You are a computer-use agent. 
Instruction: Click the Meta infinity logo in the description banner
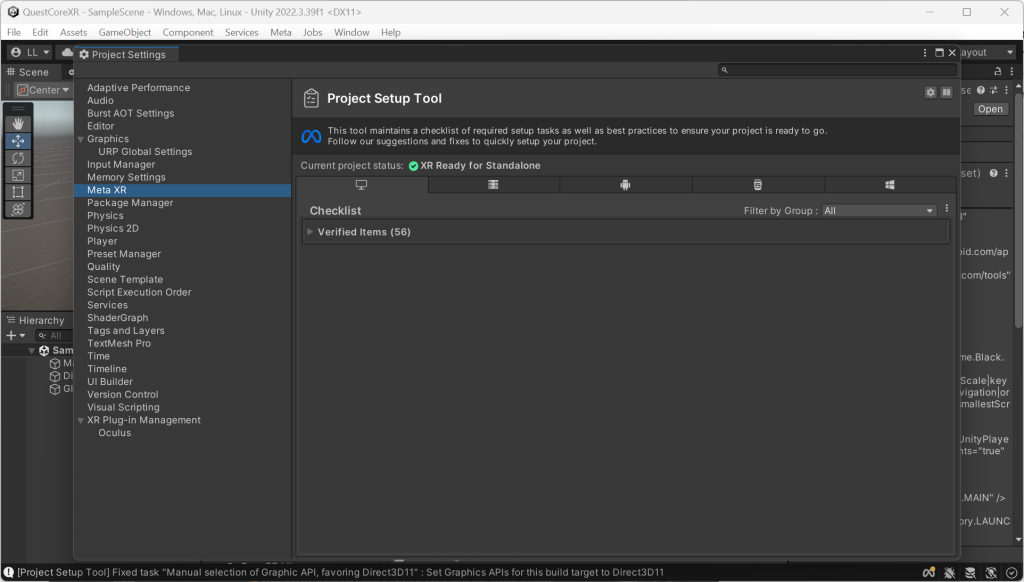[312, 136]
